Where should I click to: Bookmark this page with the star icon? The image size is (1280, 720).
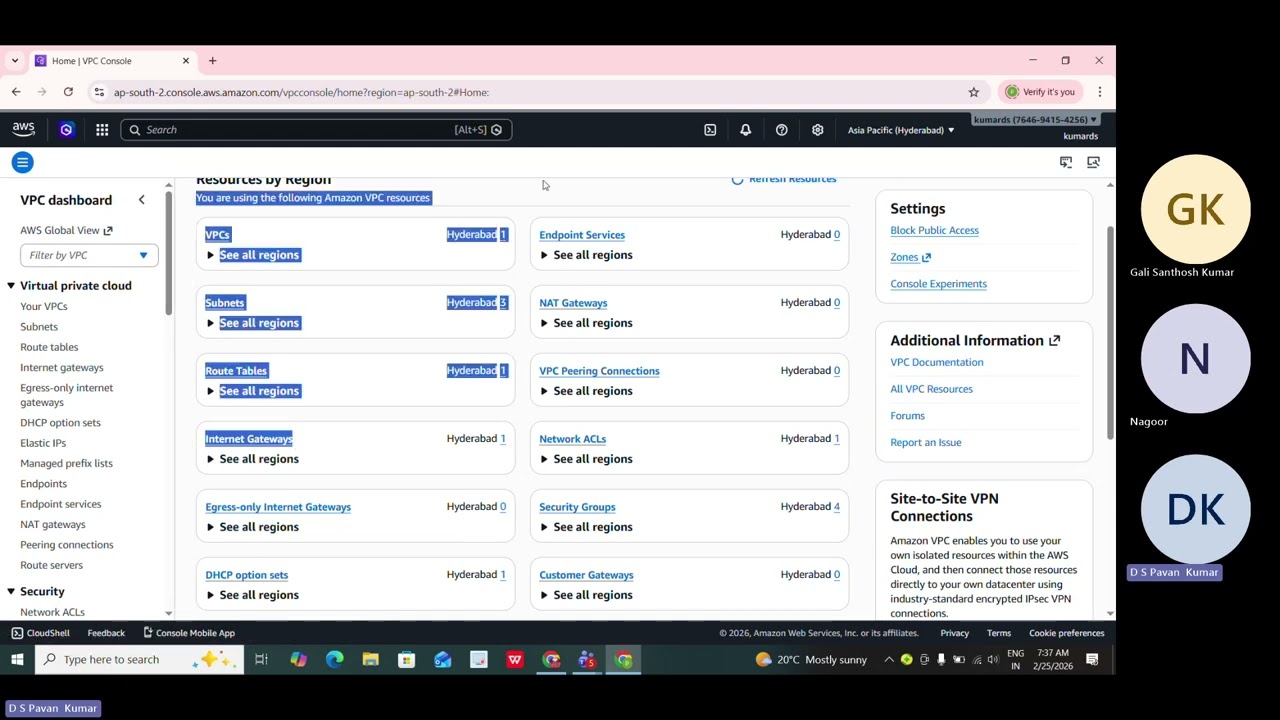point(973,92)
